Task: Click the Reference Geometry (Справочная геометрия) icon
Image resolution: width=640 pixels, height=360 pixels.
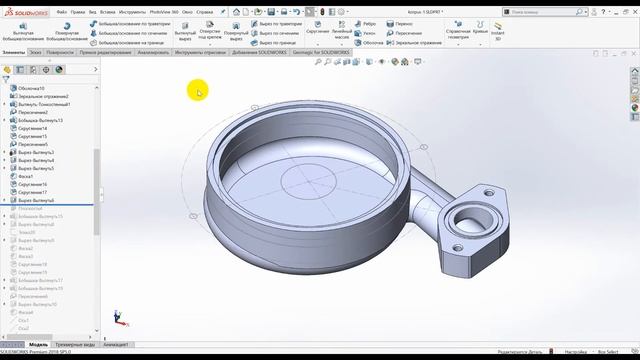Action: pyautogui.click(x=458, y=24)
